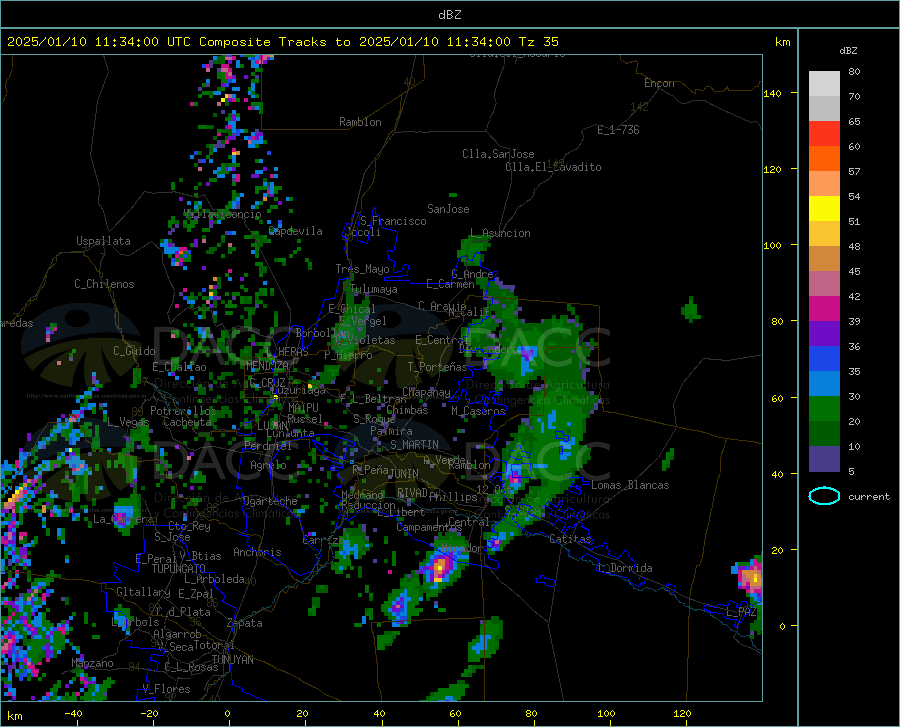Click the intense storm cell southwest of L_Central
The width and height of the screenshot is (900, 727).
click(440, 568)
